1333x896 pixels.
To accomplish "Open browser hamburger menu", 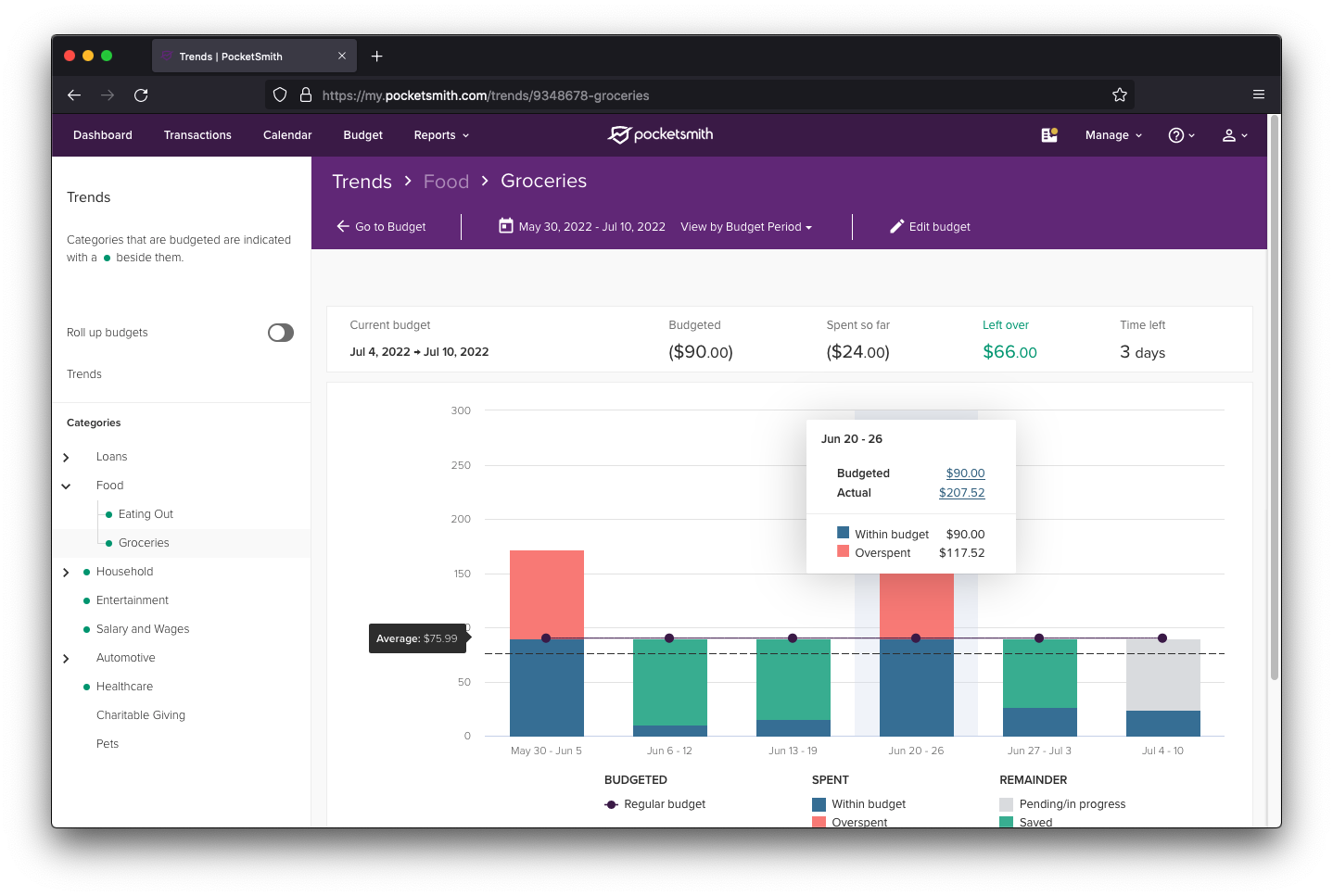I will (x=1258, y=95).
